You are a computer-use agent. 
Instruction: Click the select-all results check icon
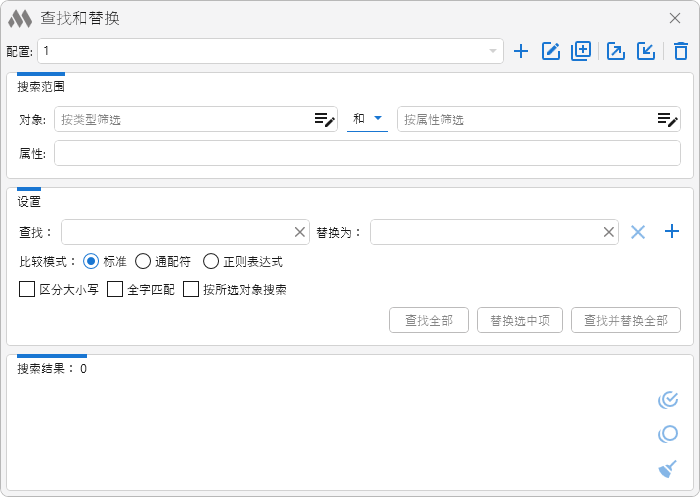(x=668, y=400)
